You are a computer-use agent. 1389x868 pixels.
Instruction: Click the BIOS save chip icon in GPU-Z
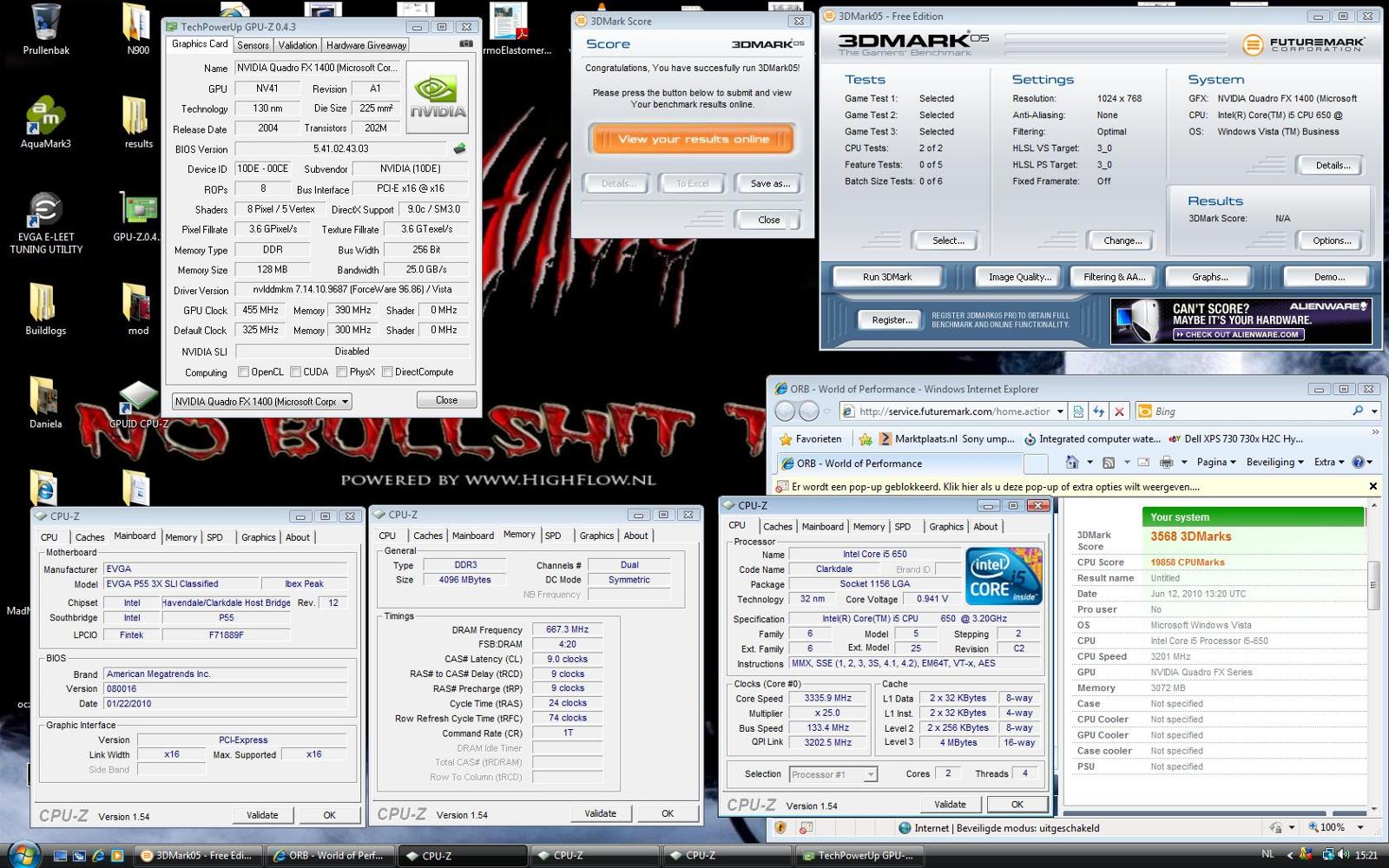pos(459,148)
